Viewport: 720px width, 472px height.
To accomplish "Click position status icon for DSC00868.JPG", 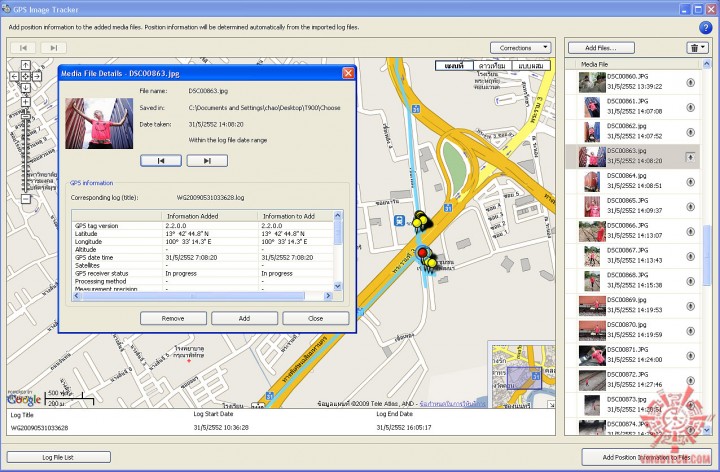I will pos(690,281).
